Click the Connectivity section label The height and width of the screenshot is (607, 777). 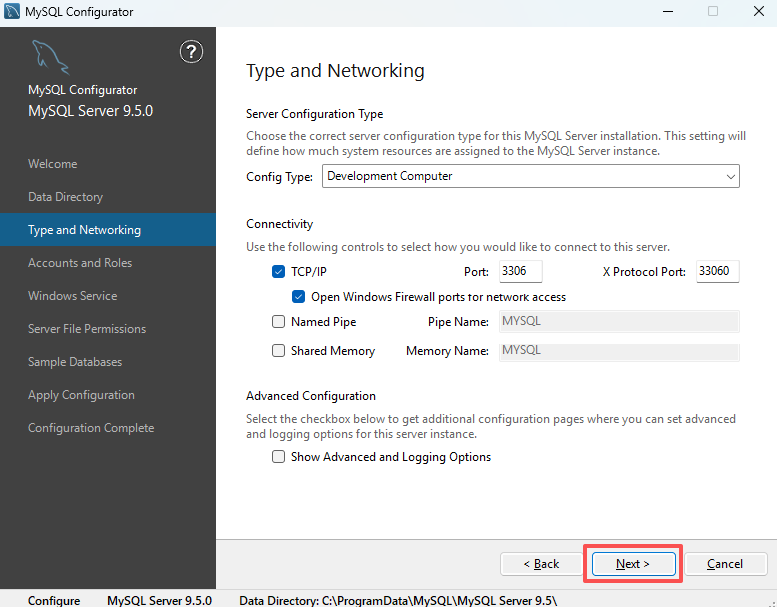pos(279,224)
